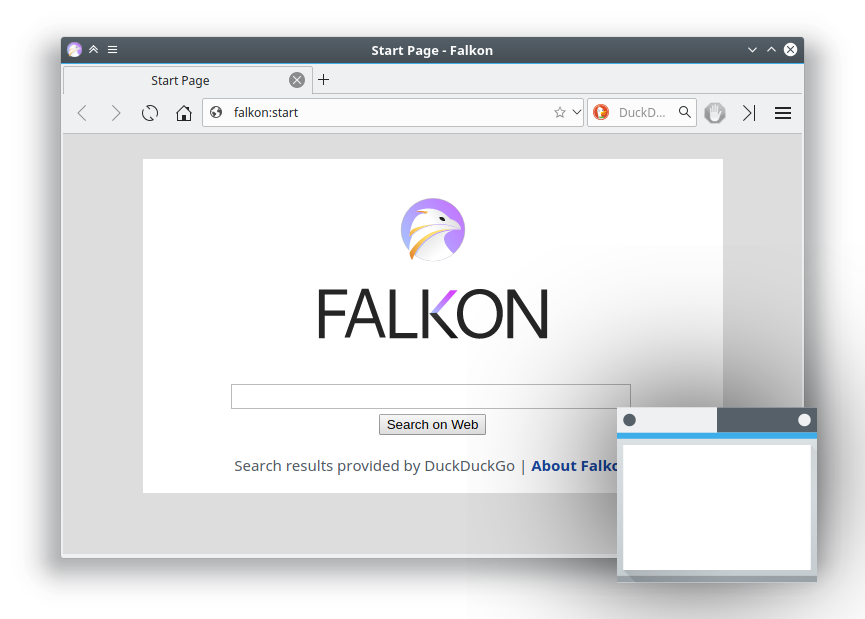Click the keep-above double chevron icon
Viewport: 865px width, 619px height.
point(94,50)
